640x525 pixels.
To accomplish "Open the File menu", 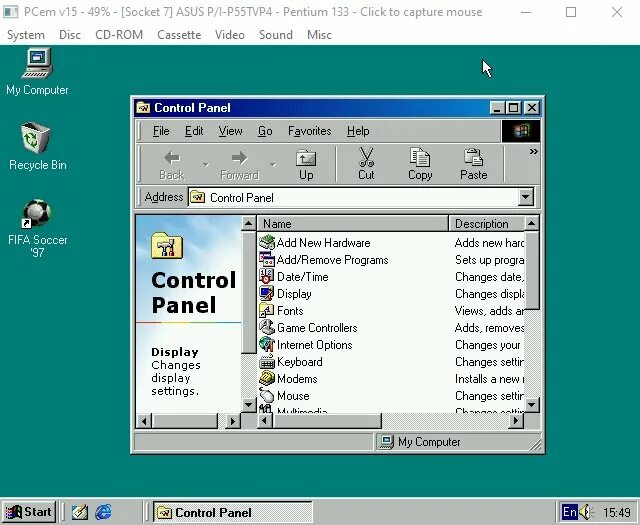I will (161, 131).
